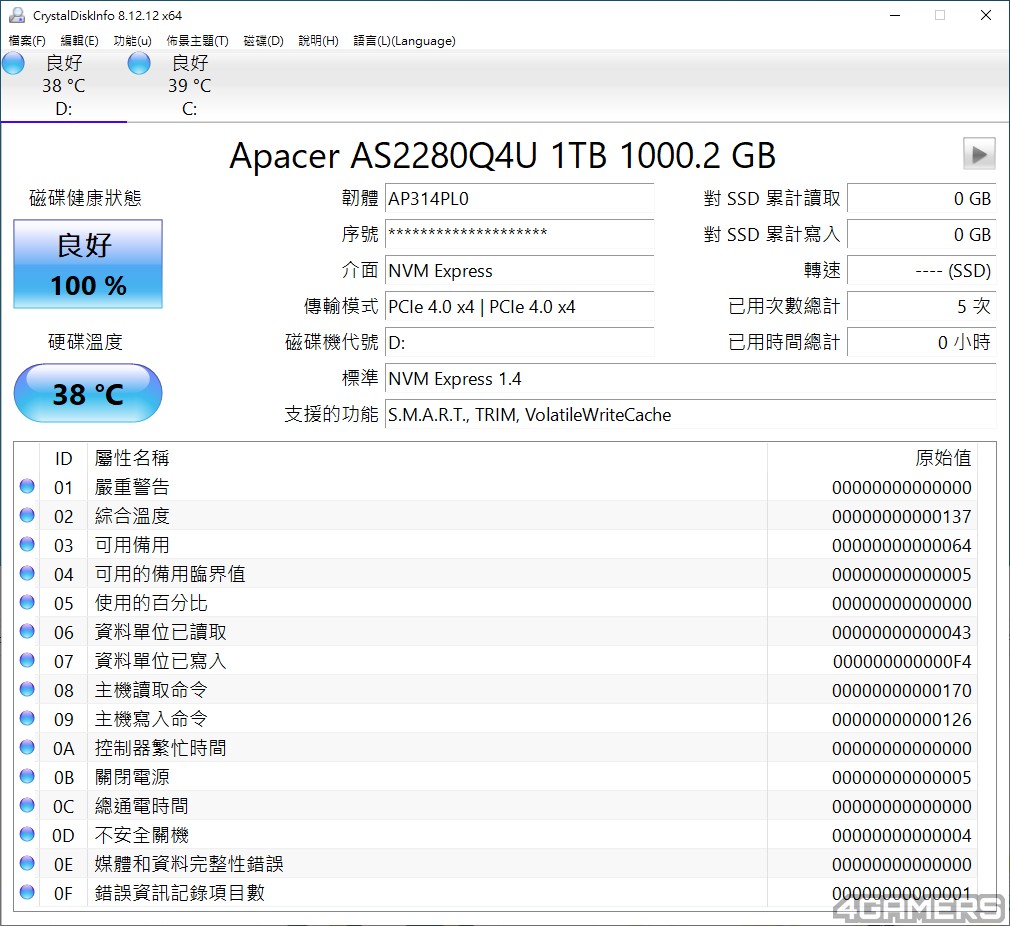1010x926 pixels.
Task: Click the status dot for 資料單位已寫入 row
Action: (27, 660)
